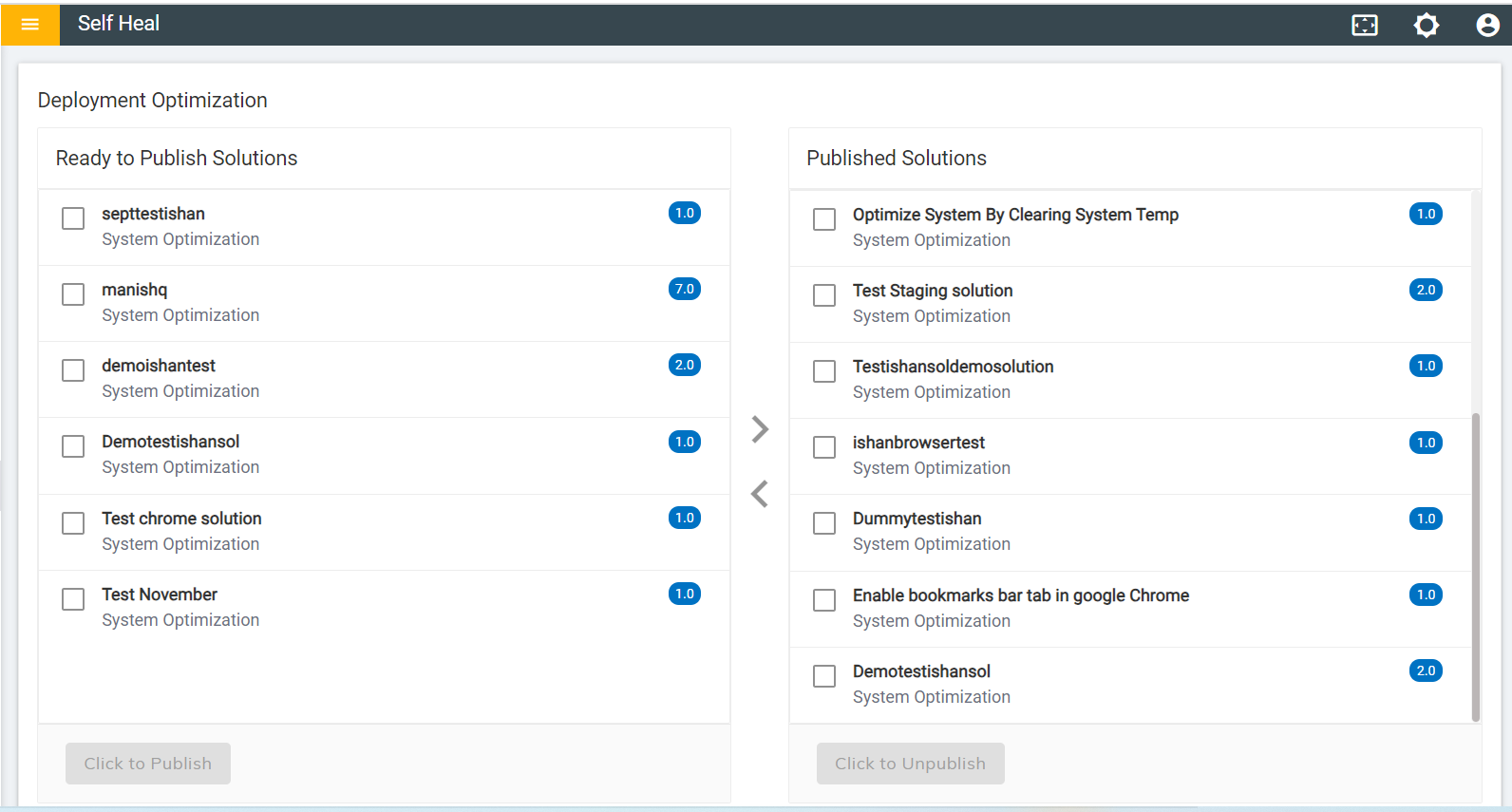This screenshot has height=812, width=1512.
Task: Click version 2.0 badge on Test Staging solution
Action: (x=1426, y=290)
